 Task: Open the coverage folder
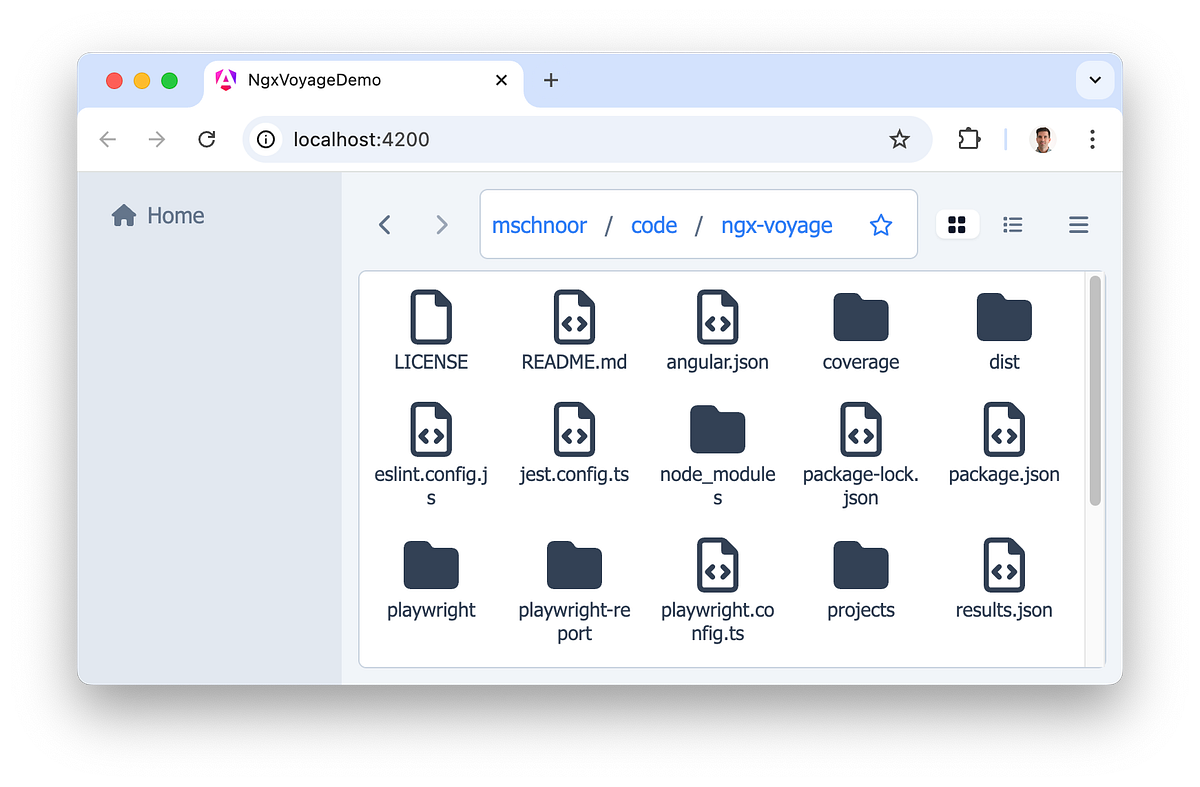[860, 316]
